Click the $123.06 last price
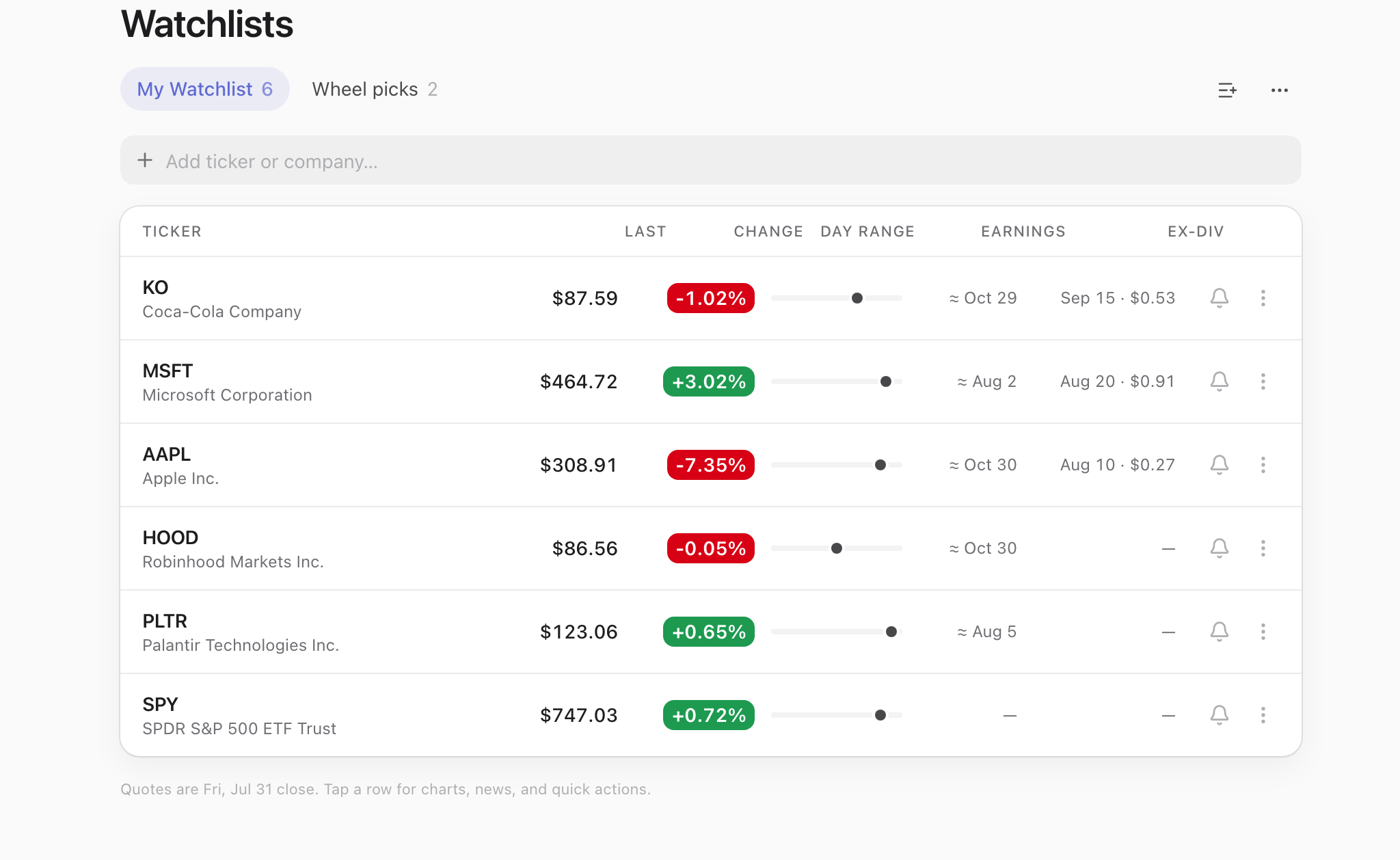 pos(578,632)
